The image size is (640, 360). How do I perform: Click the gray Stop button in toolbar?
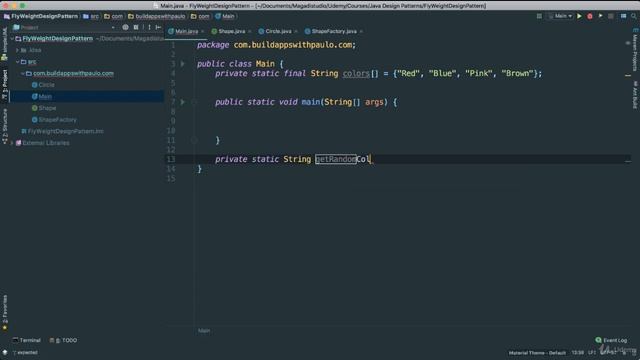[611, 16]
